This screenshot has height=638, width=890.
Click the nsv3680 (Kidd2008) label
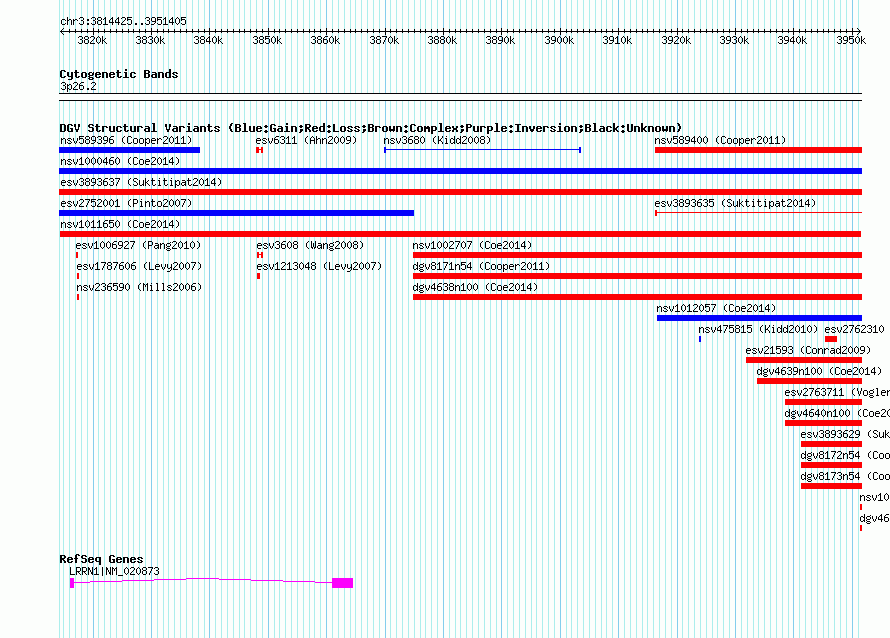437,140
